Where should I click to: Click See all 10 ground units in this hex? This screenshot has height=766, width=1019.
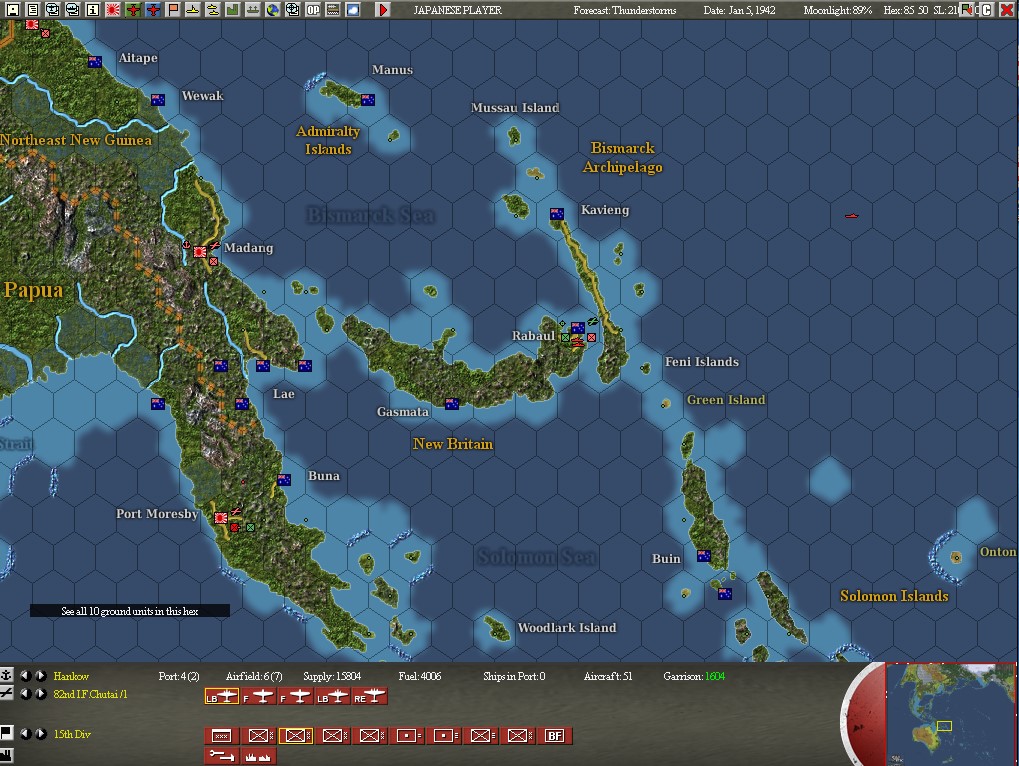[129, 611]
